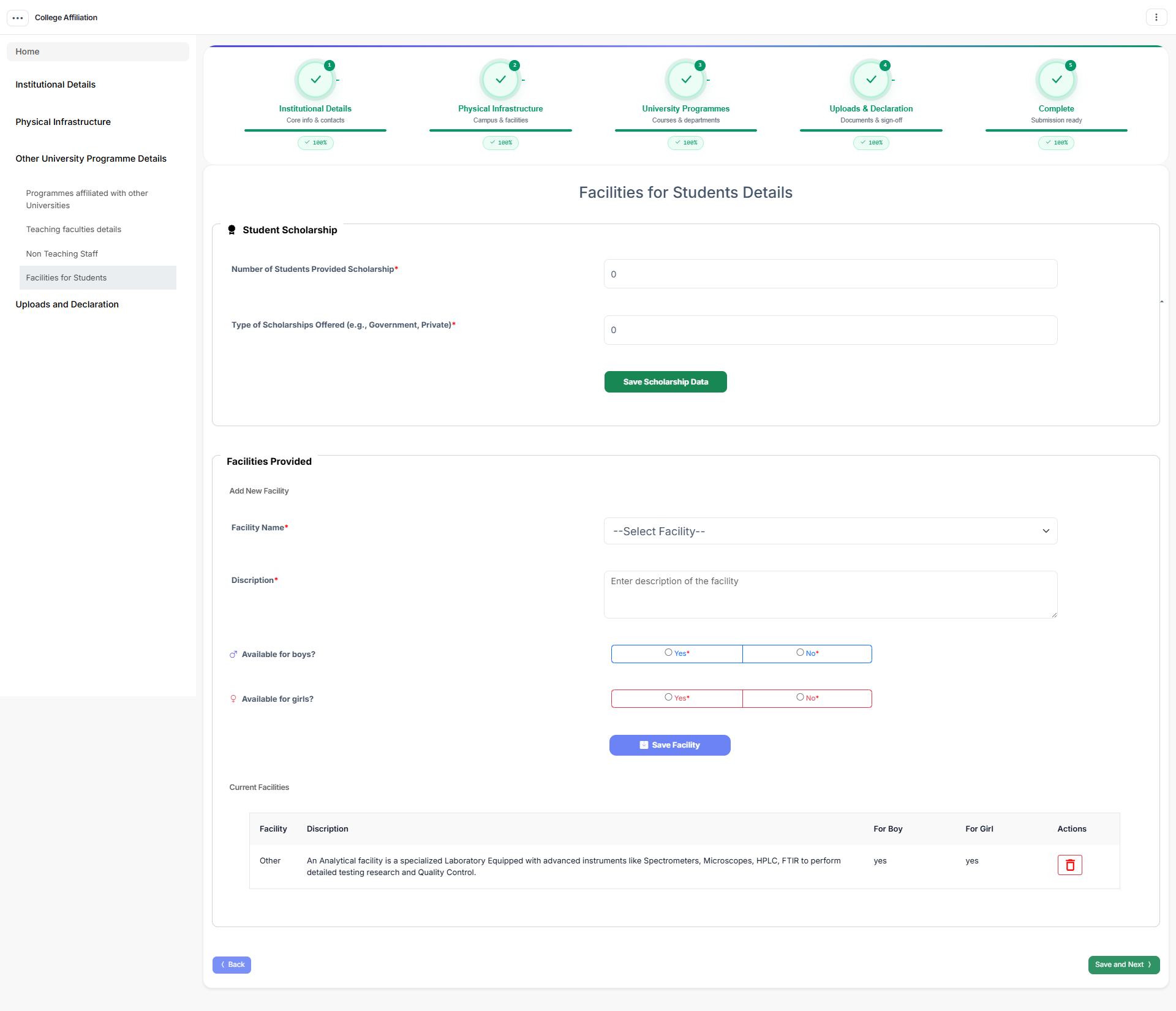1176x1011 pixels.
Task: Expand Physical Infrastructure in the sidebar
Action: pos(63,122)
